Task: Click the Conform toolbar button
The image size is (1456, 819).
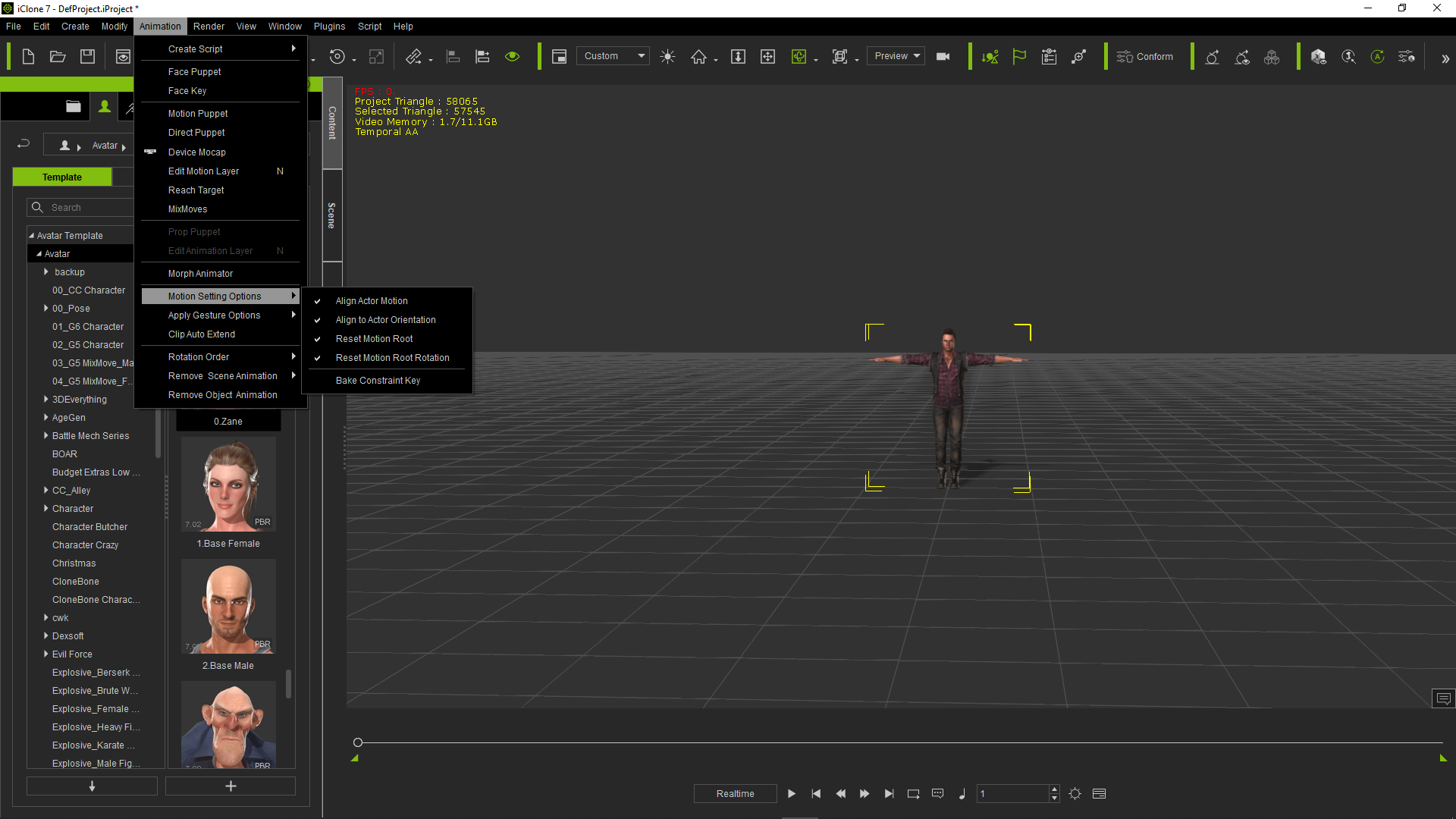Action: coord(1145,56)
